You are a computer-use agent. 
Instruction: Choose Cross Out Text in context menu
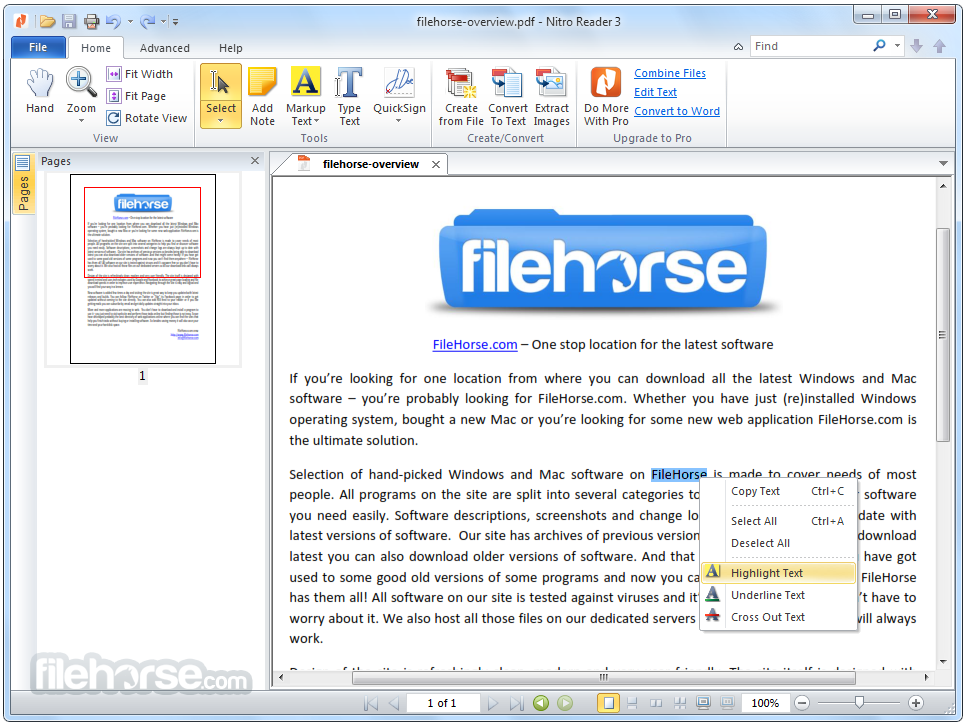click(778, 617)
